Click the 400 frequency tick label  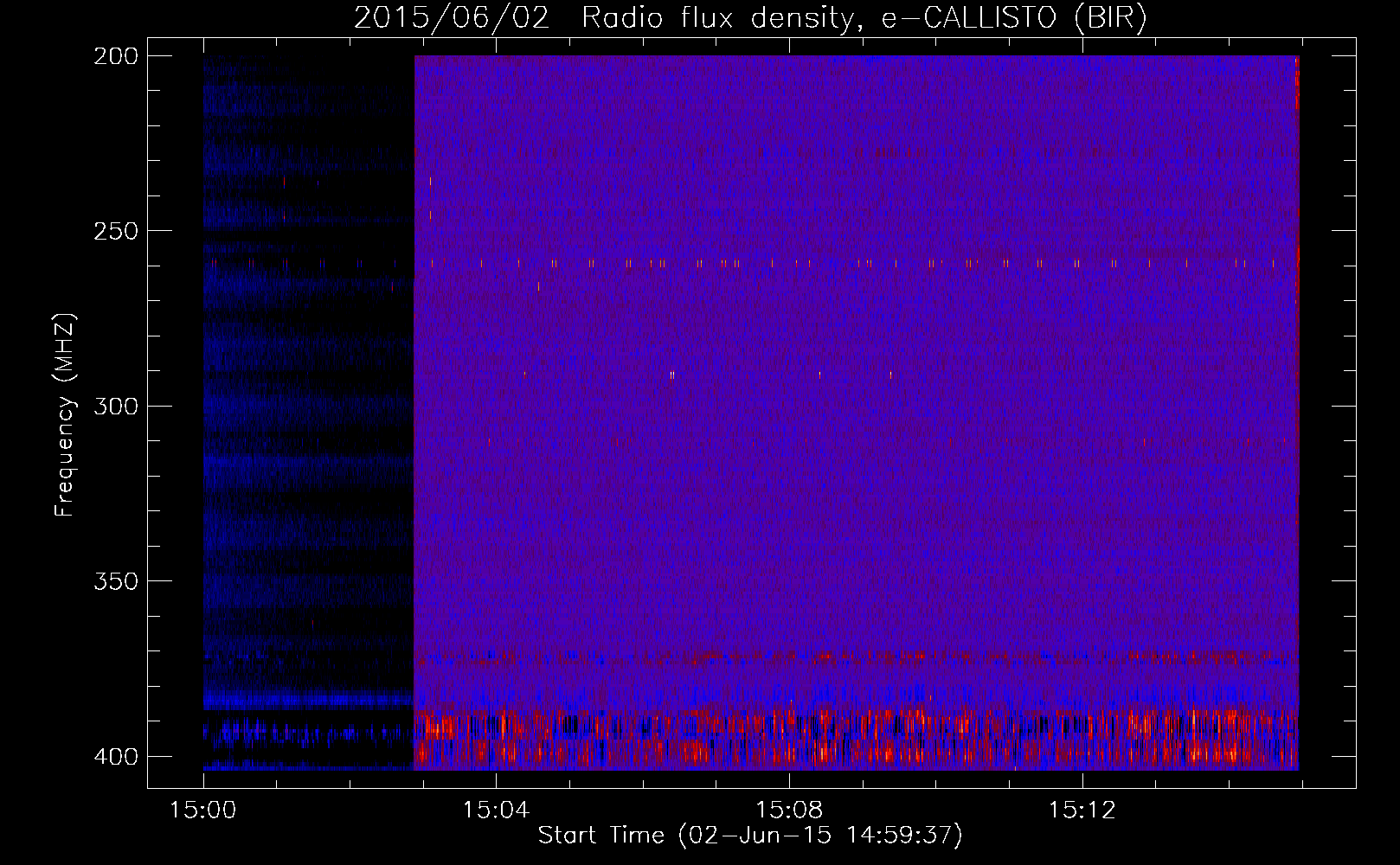click(x=115, y=756)
